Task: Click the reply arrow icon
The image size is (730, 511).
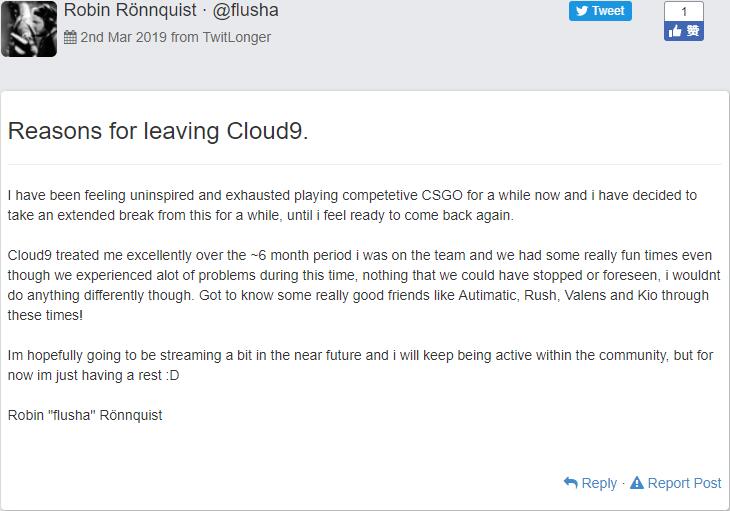Action: click(x=570, y=483)
